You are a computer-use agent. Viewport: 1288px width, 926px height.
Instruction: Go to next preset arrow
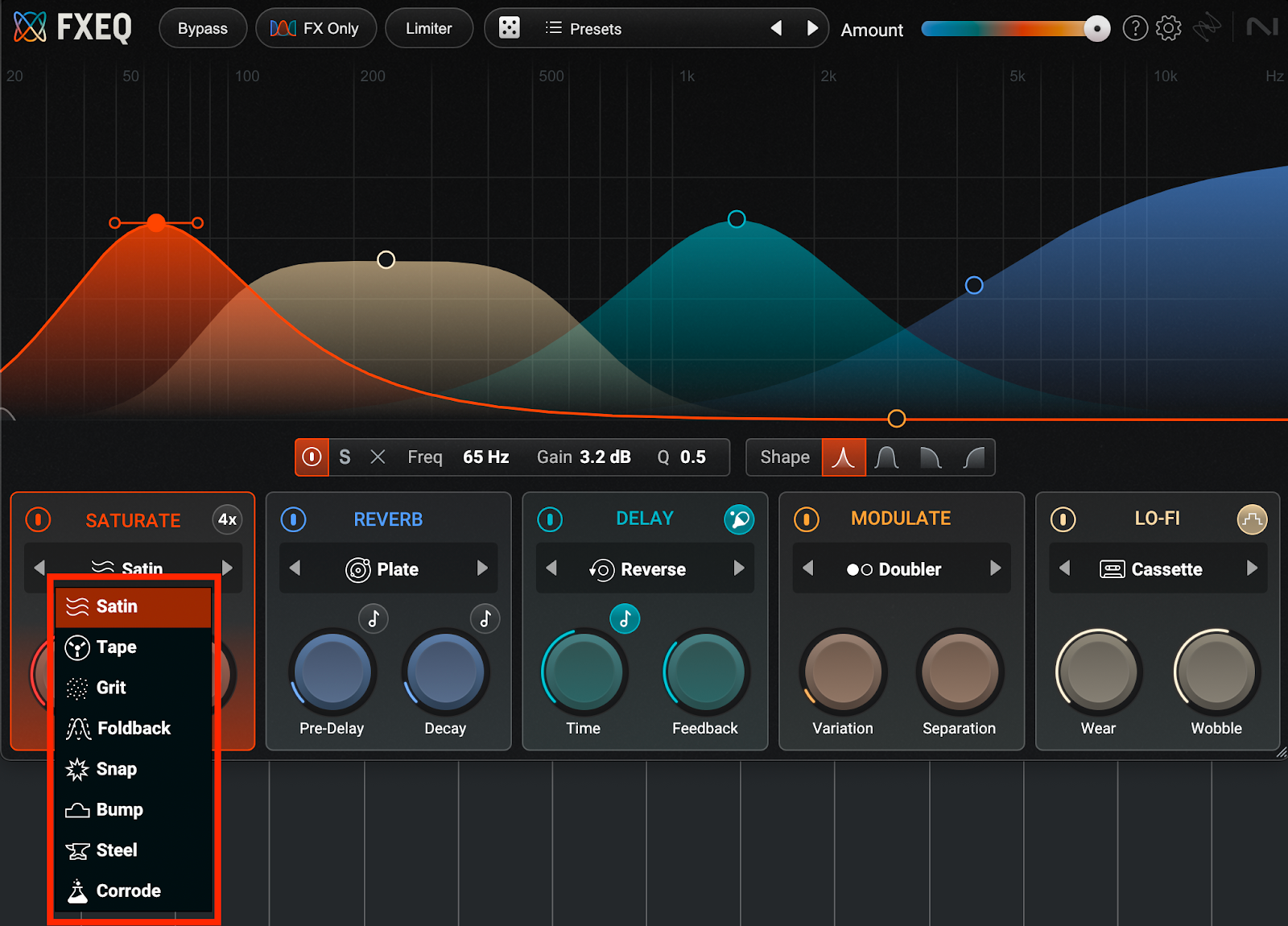coord(812,28)
